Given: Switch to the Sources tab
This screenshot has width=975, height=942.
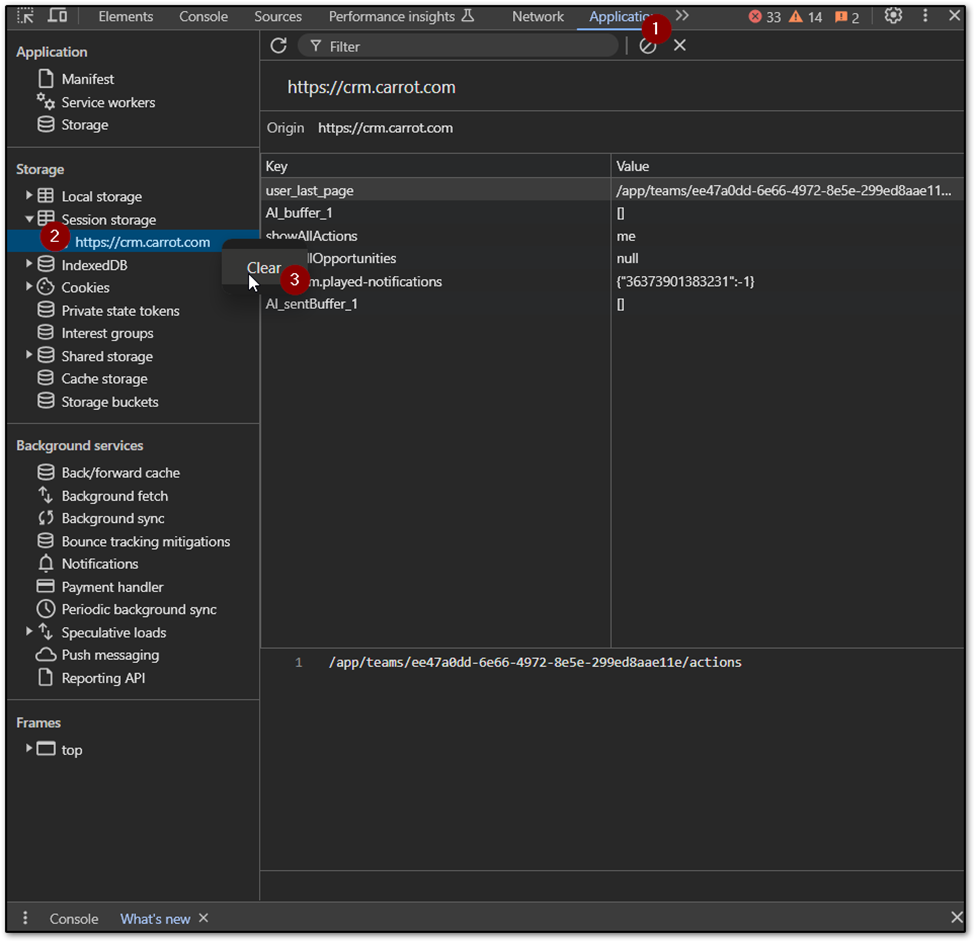Looking at the screenshot, I should pos(278,17).
